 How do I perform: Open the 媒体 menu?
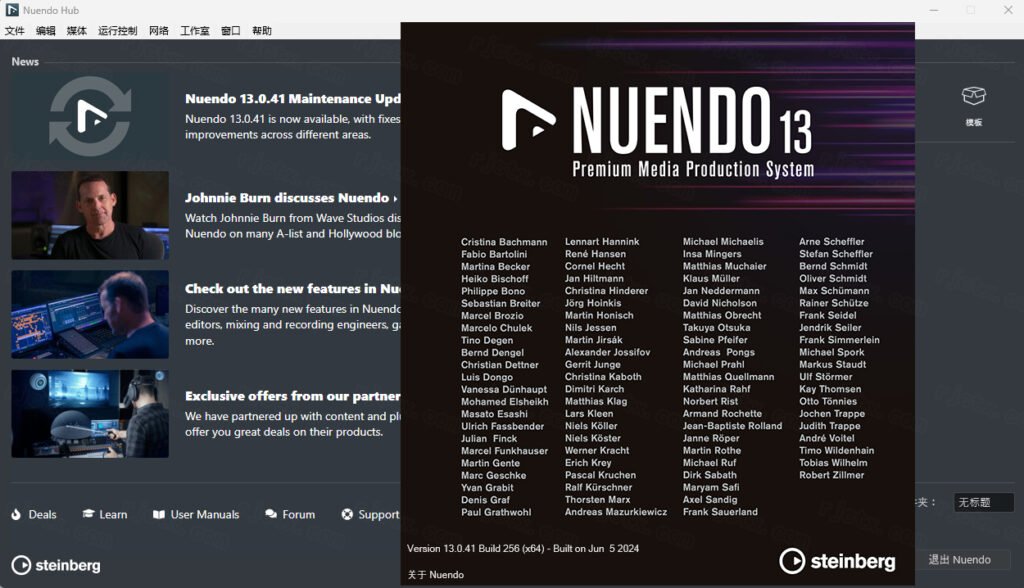(76, 31)
